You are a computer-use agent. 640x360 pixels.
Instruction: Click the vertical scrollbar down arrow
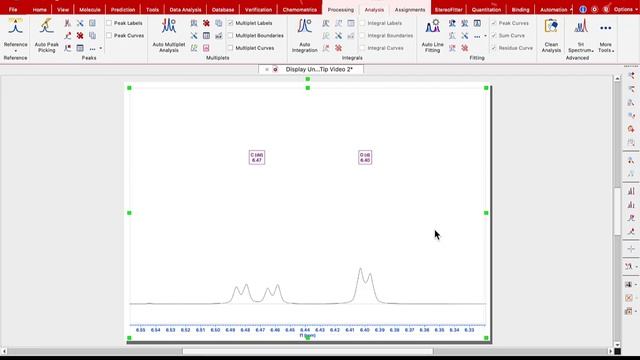point(617,344)
